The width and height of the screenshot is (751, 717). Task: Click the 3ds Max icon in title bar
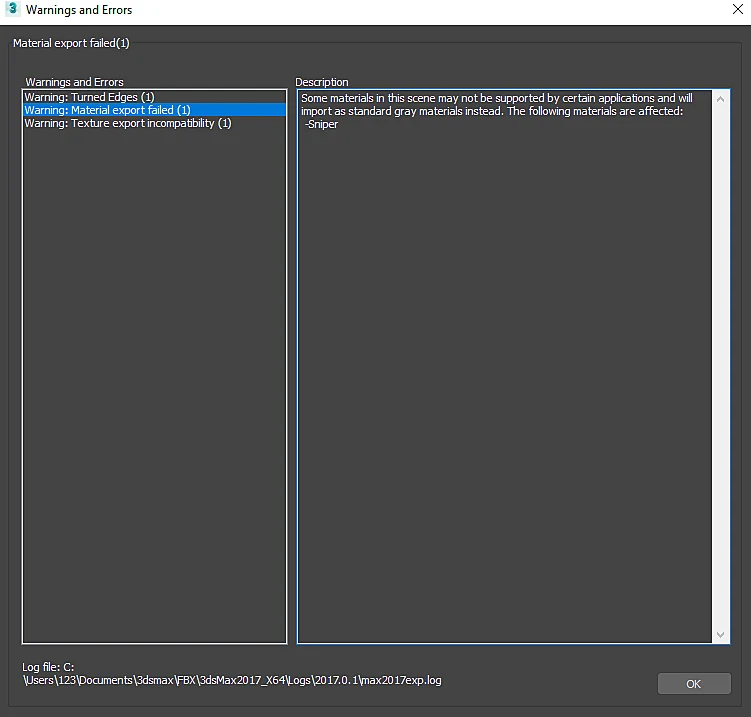[12, 9]
